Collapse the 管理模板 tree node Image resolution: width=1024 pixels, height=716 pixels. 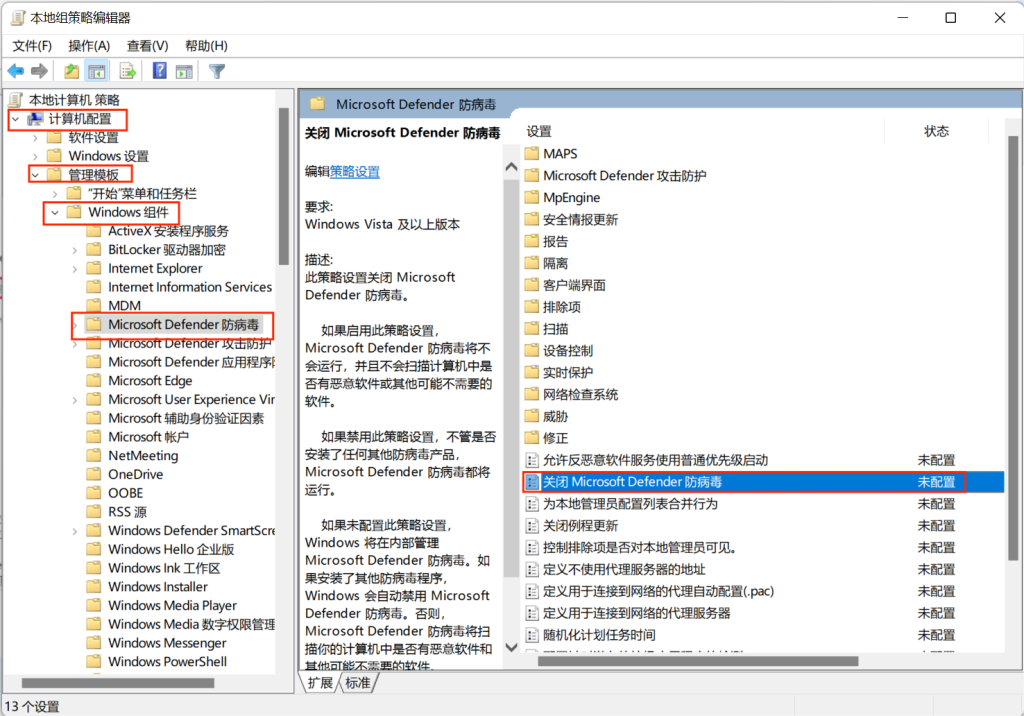35,175
